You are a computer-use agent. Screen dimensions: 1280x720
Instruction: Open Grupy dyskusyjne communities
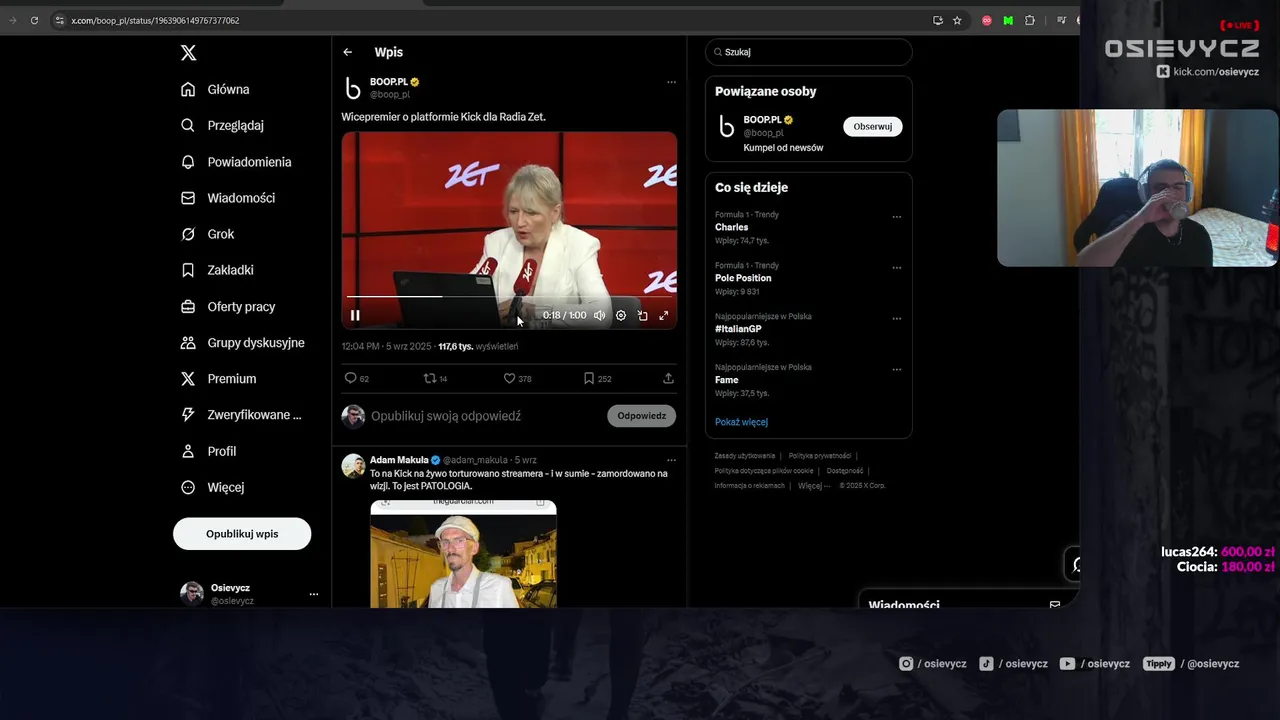[x=242, y=342]
